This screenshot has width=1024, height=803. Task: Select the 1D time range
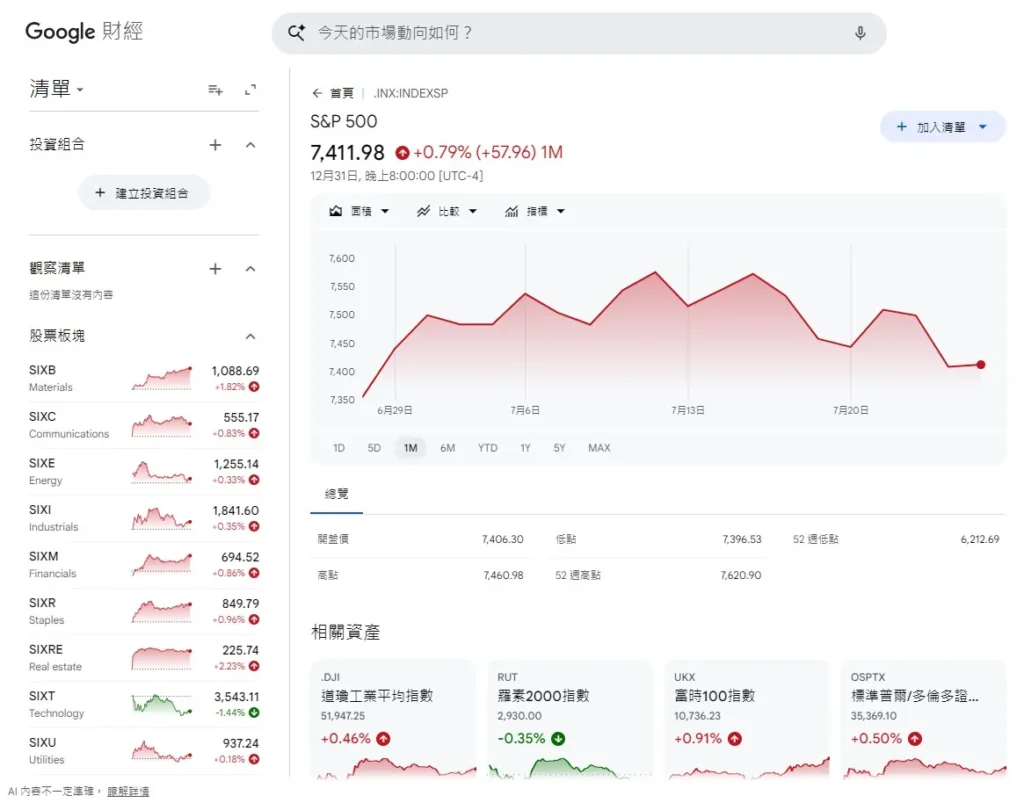click(x=338, y=448)
